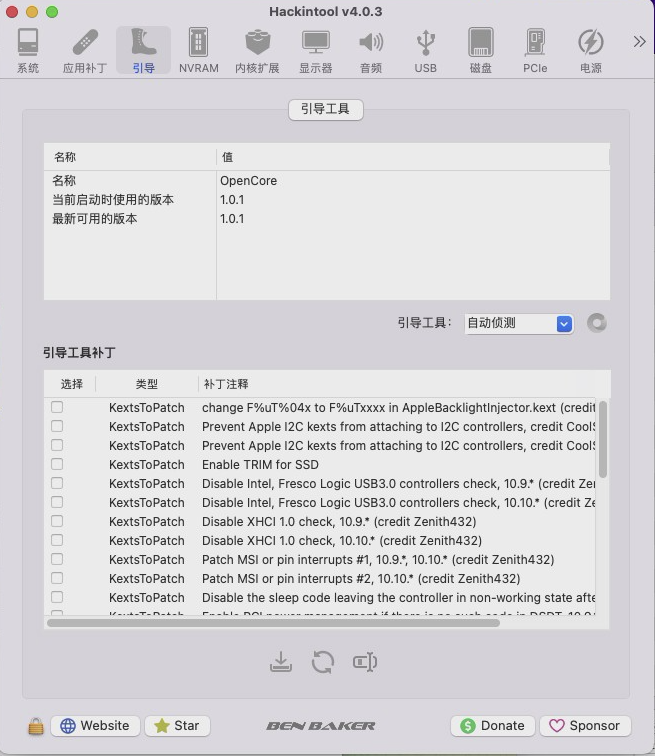Click the 引导工具补丁 section heading

[79, 353]
